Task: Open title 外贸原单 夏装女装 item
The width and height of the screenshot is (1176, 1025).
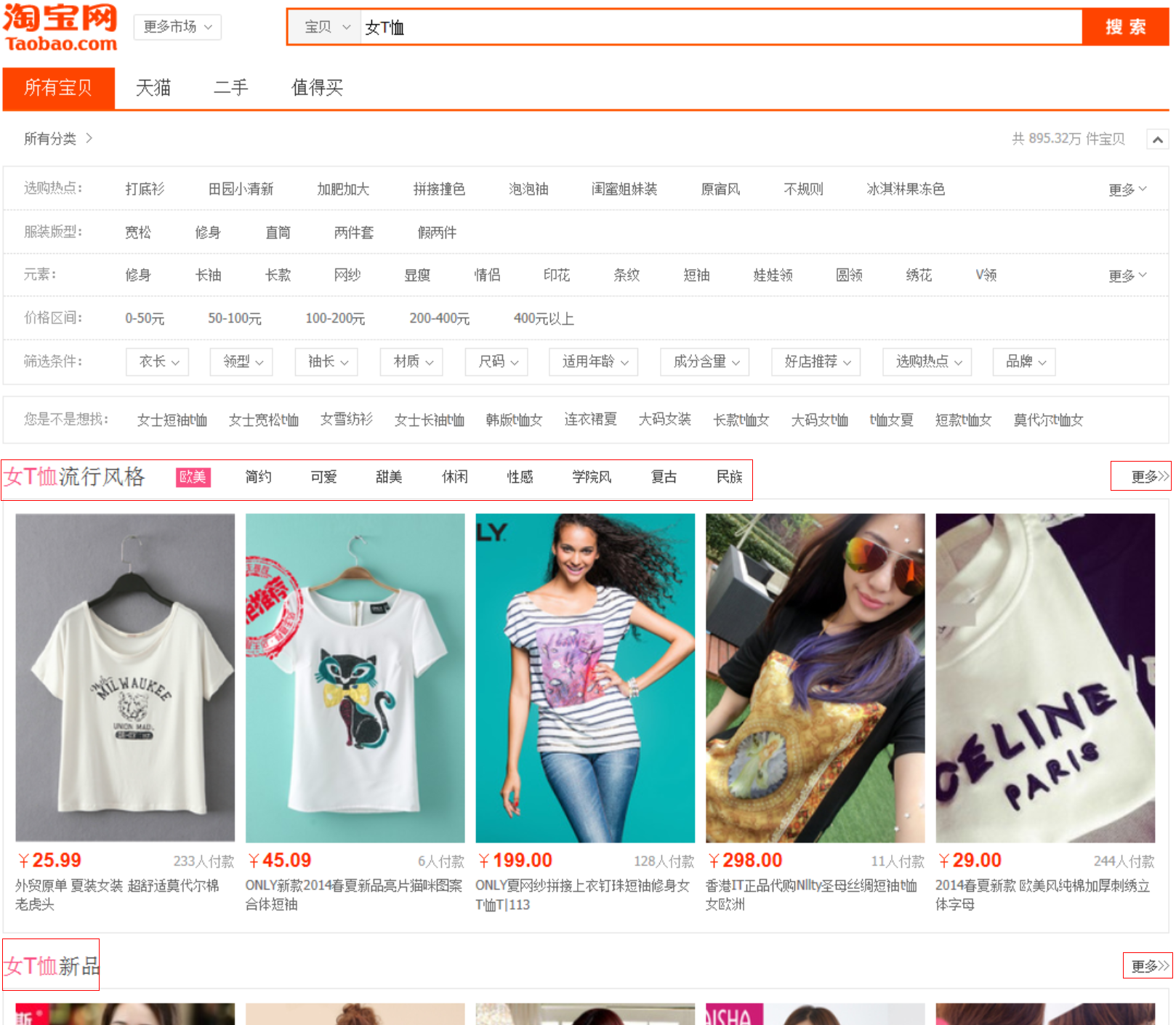Action: [117, 895]
